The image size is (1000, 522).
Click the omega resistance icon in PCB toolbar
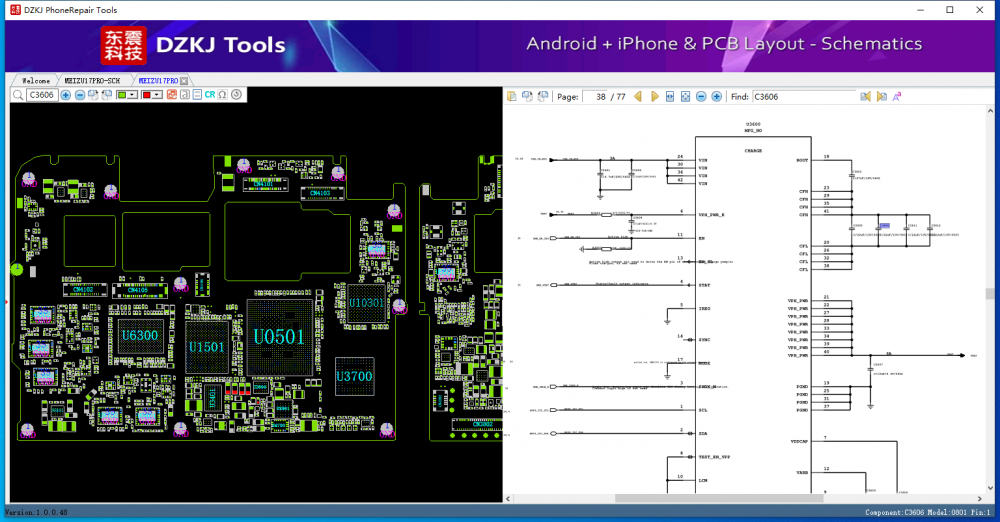(222, 95)
